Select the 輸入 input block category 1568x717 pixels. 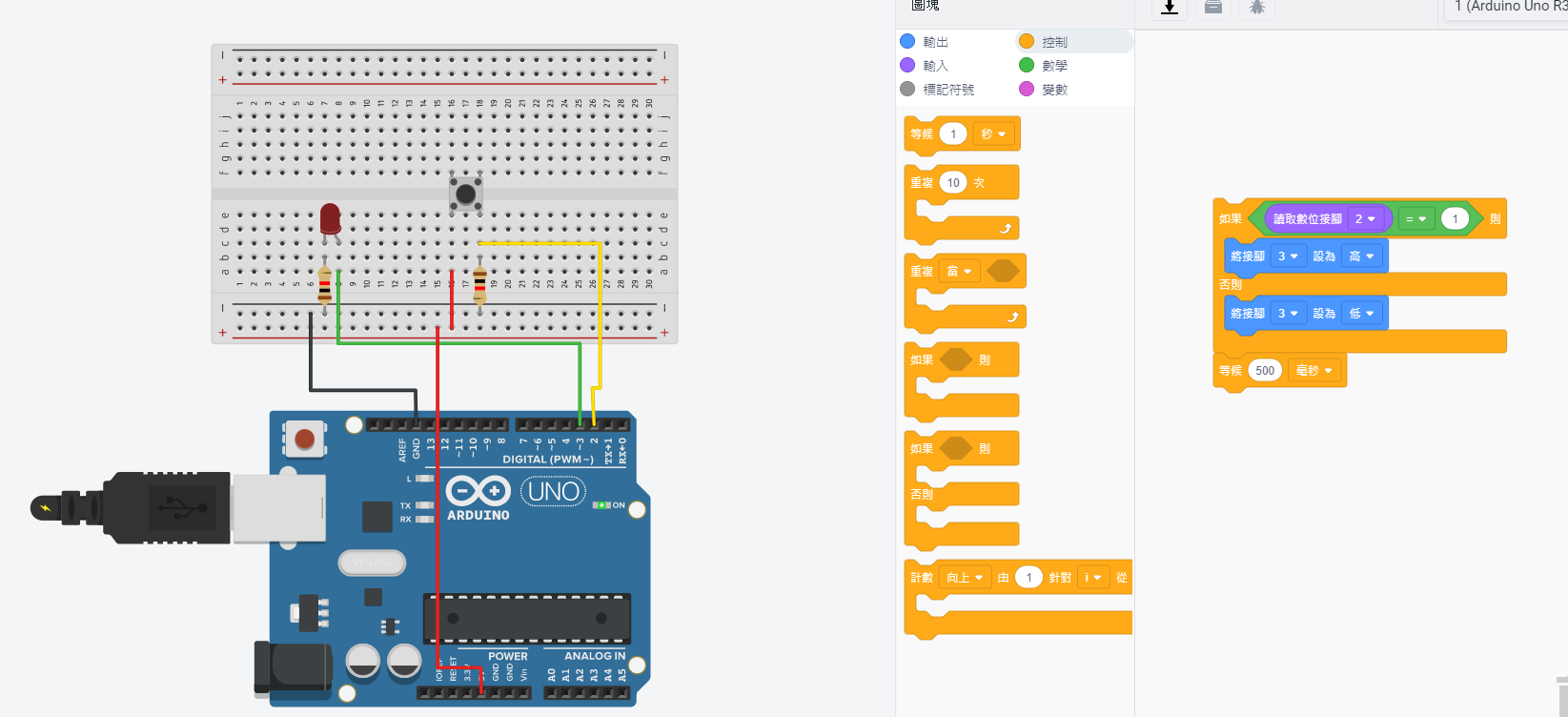tap(935, 66)
